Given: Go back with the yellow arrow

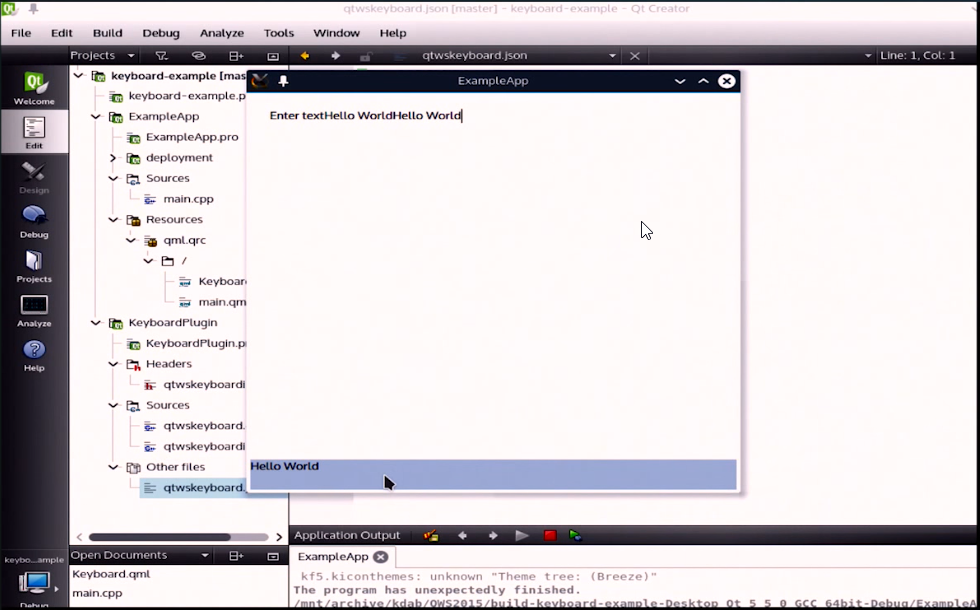Looking at the screenshot, I should tap(304, 56).
